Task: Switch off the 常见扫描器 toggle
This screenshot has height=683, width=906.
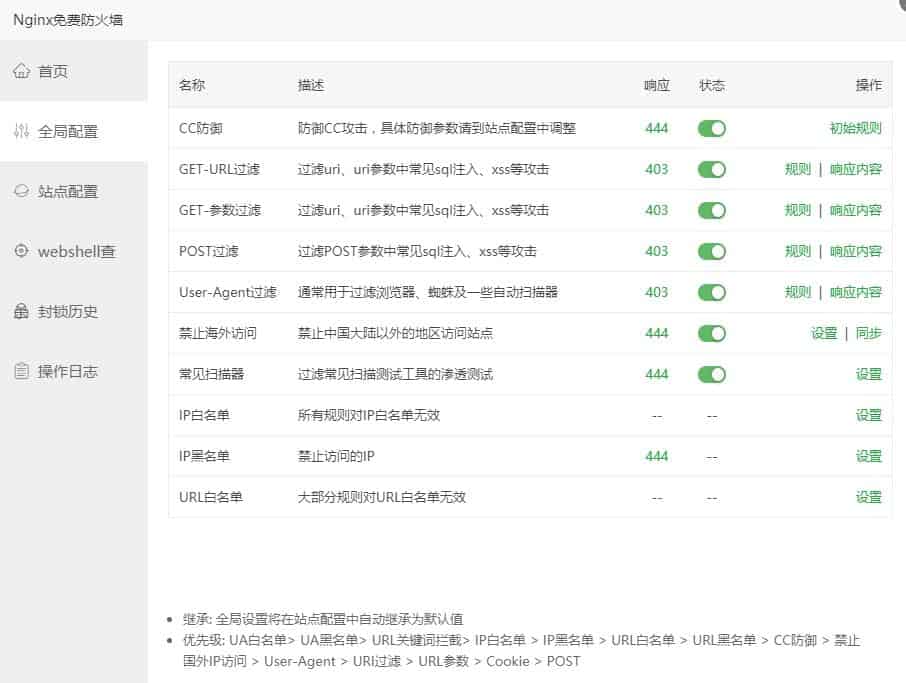Action: [711, 375]
